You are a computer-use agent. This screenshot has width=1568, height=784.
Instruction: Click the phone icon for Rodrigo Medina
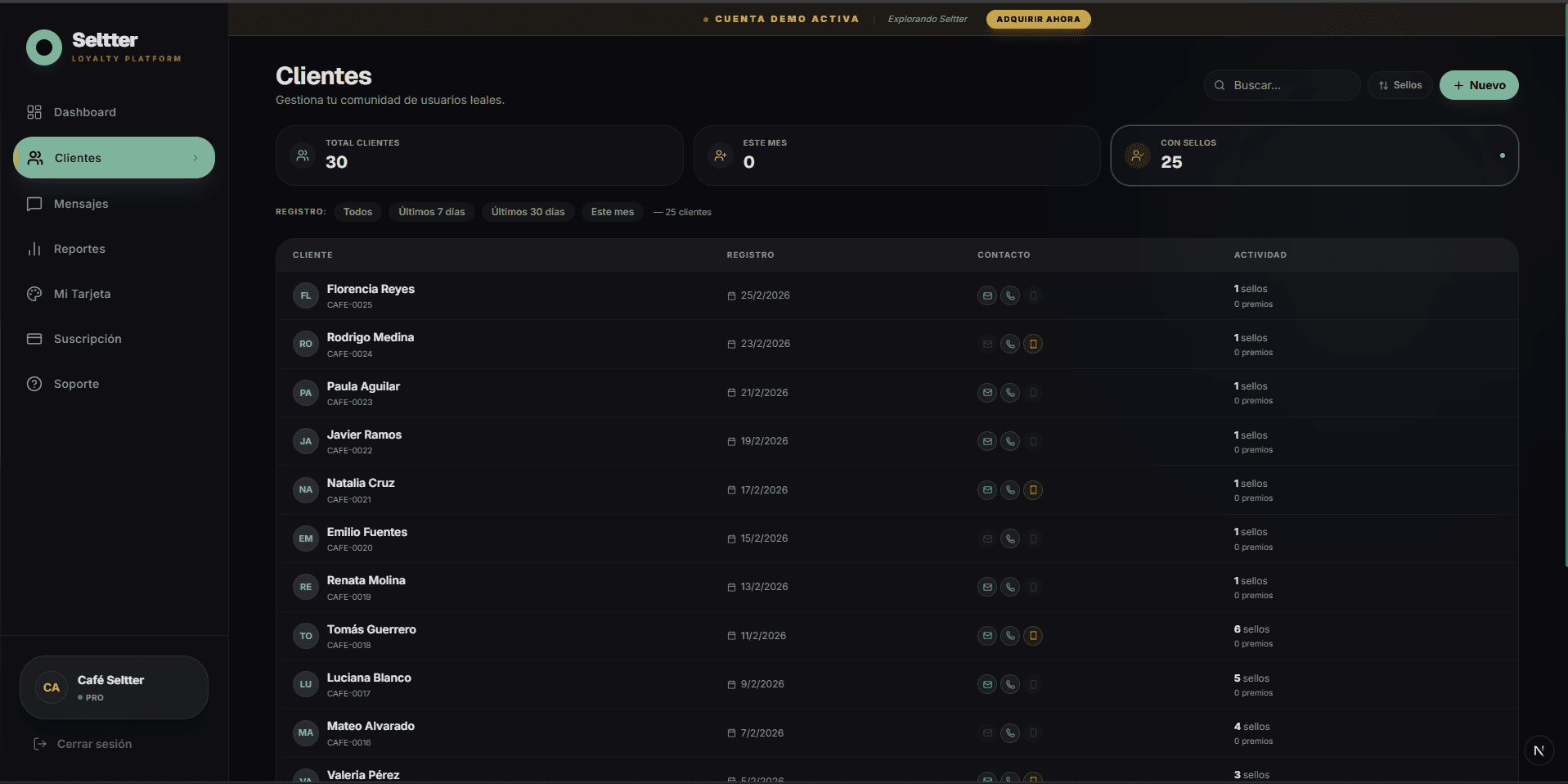[x=1010, y=344]
